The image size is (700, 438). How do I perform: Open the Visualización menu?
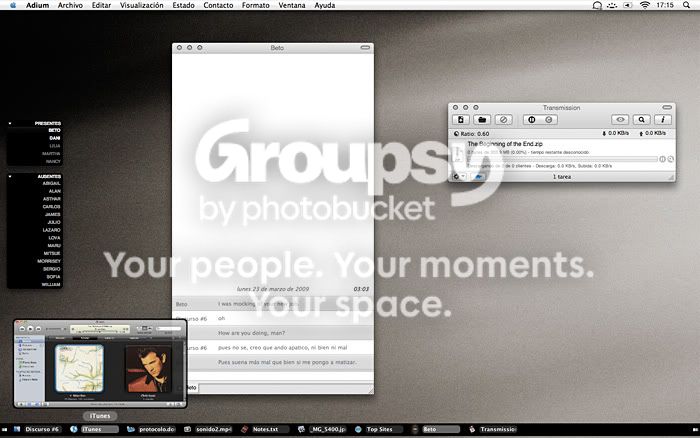142,5
